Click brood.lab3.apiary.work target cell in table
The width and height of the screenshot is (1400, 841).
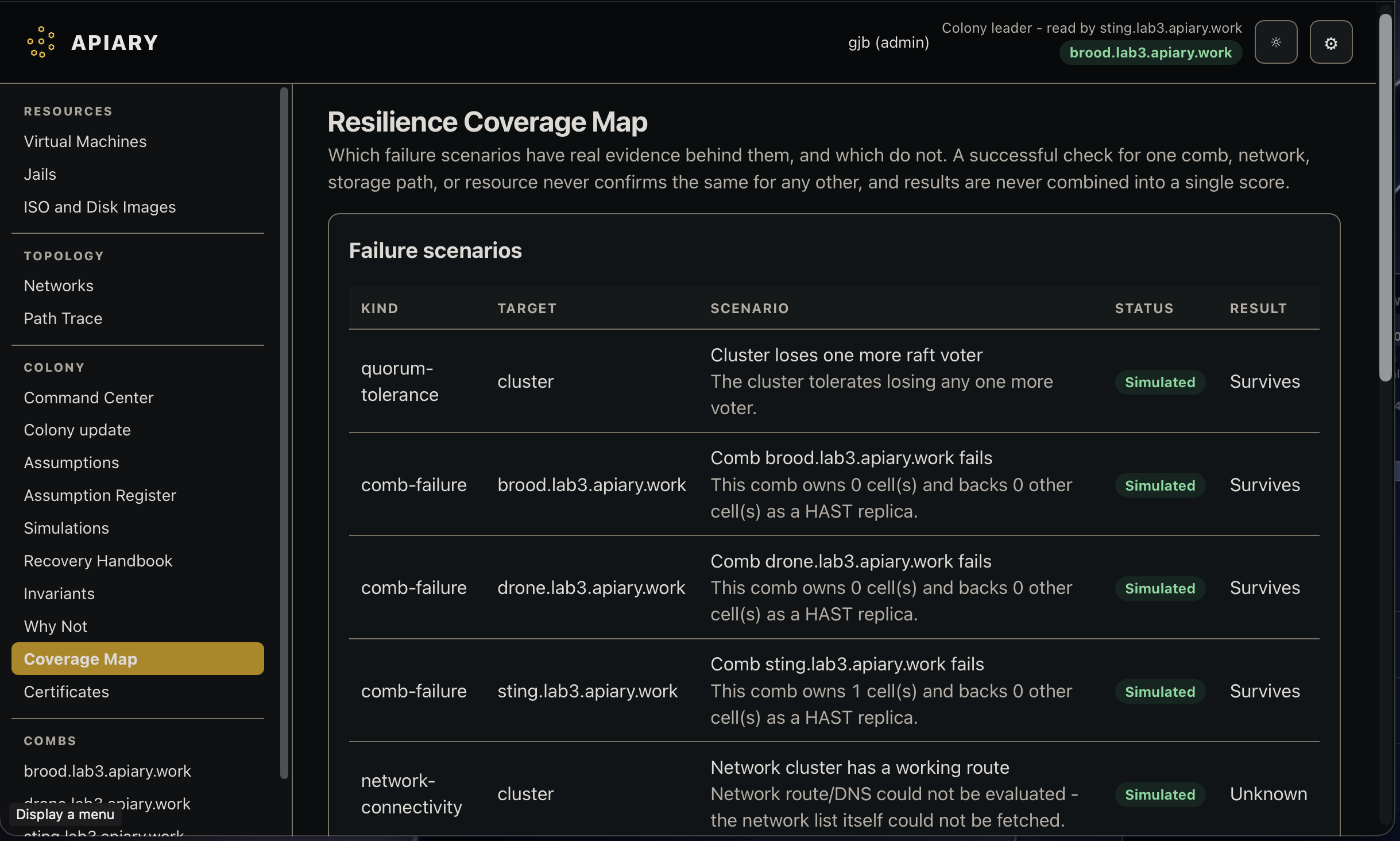click(x=591, y=485)
